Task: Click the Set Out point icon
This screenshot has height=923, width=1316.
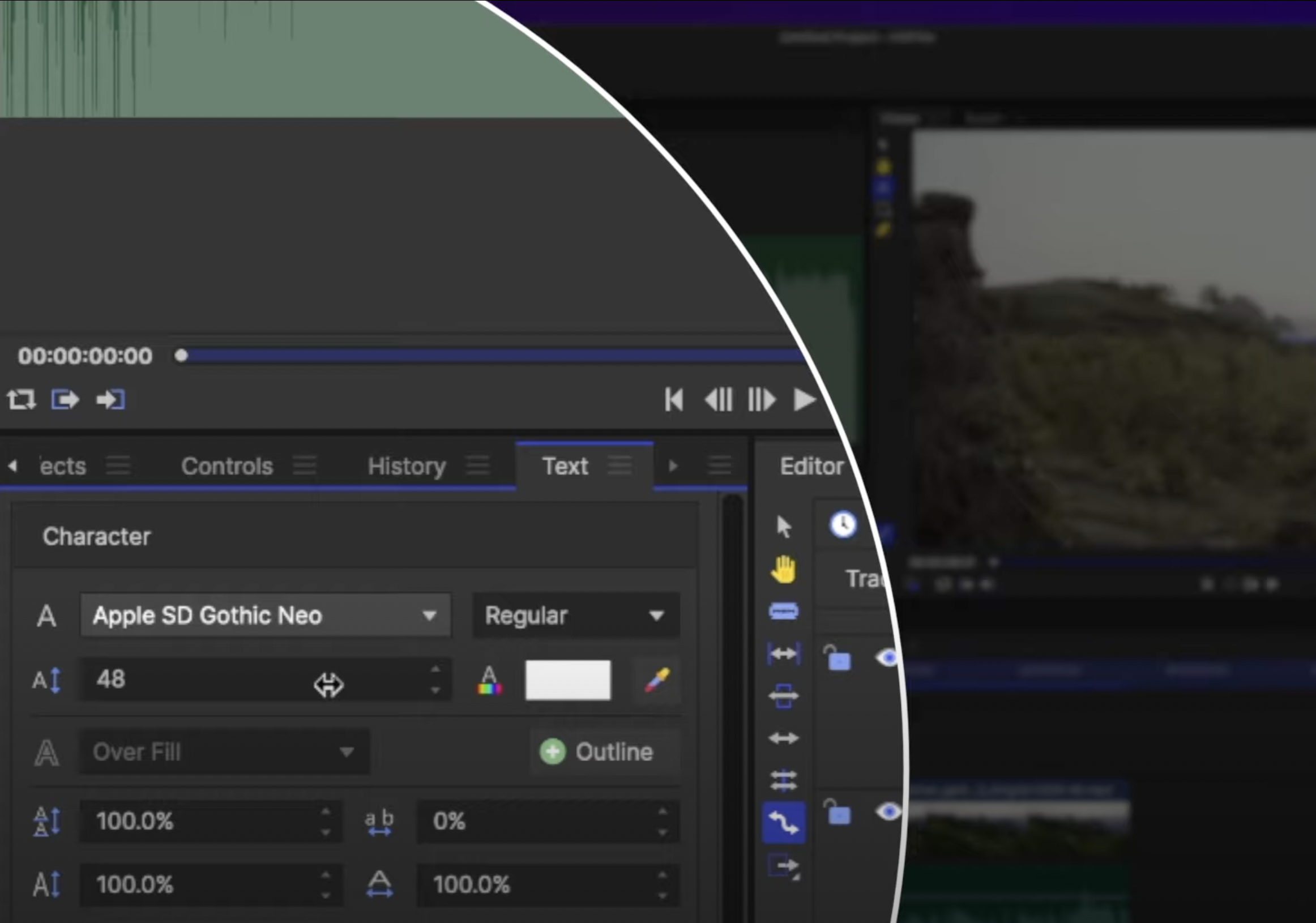Action: [x=110, y=399]
